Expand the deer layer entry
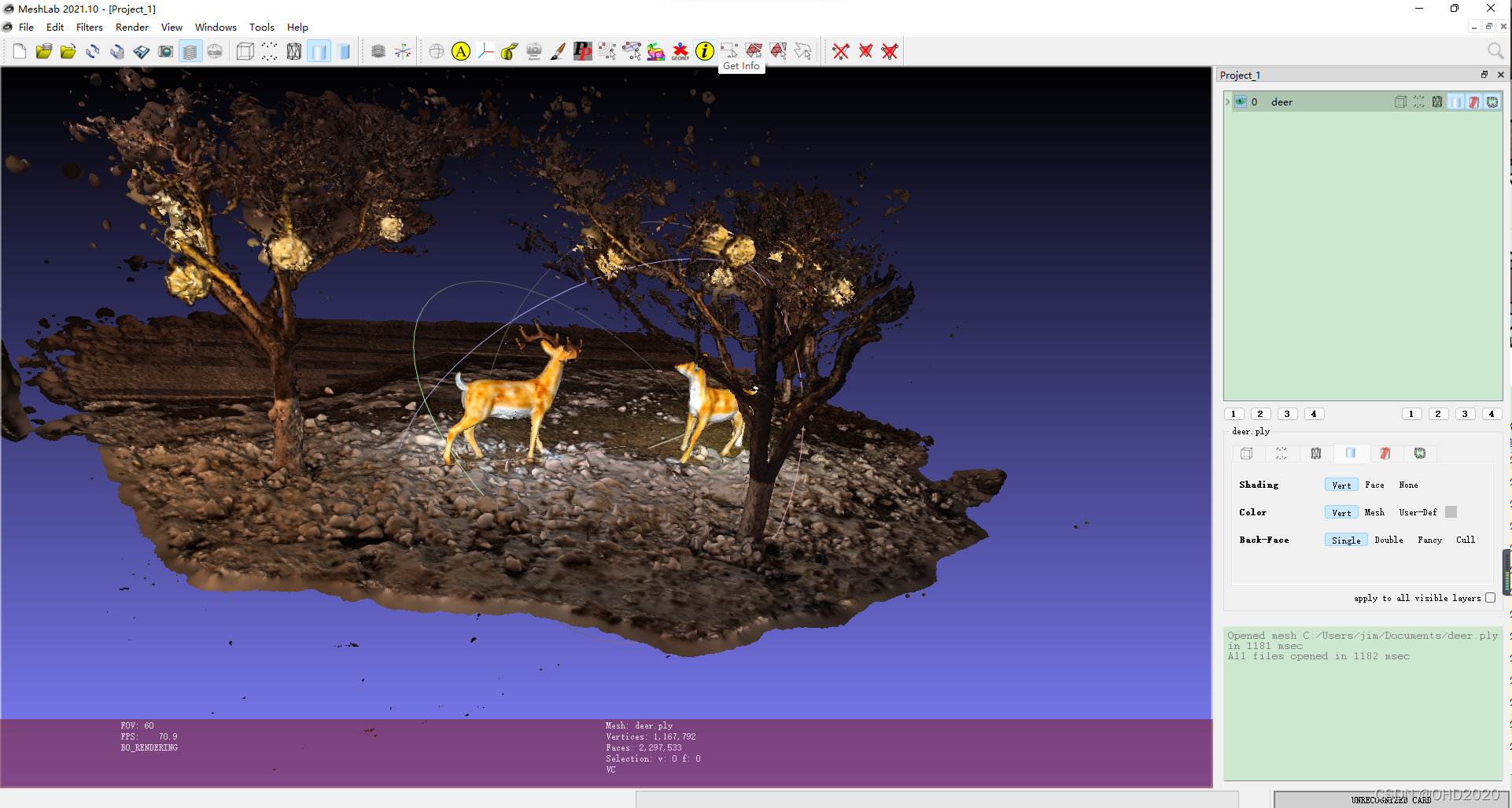The height and width of the screenshot is (808, 1512). [1227, 101]
